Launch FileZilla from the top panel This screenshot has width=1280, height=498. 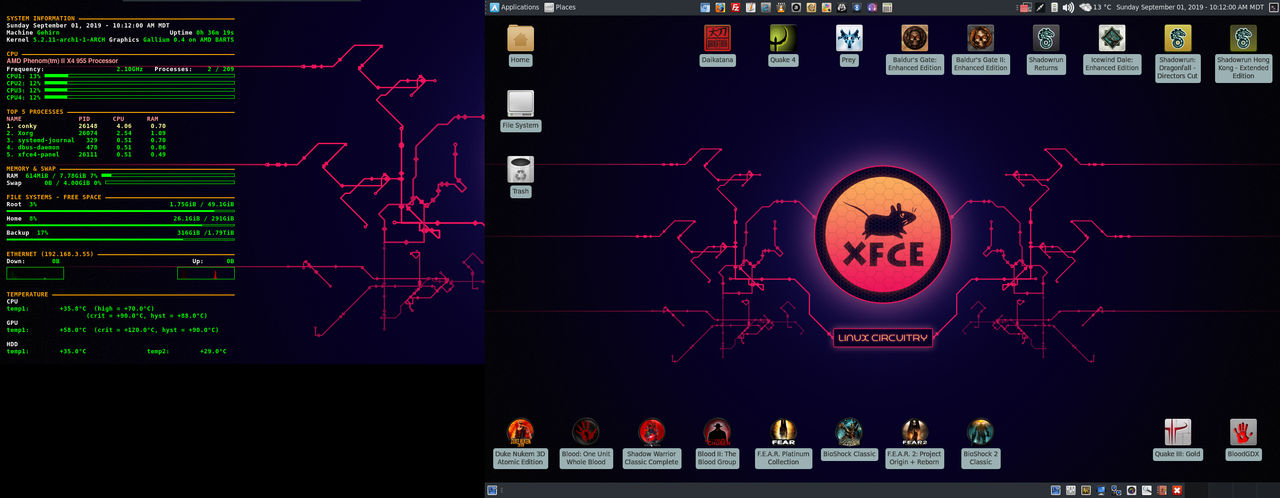tap(735, 7)
